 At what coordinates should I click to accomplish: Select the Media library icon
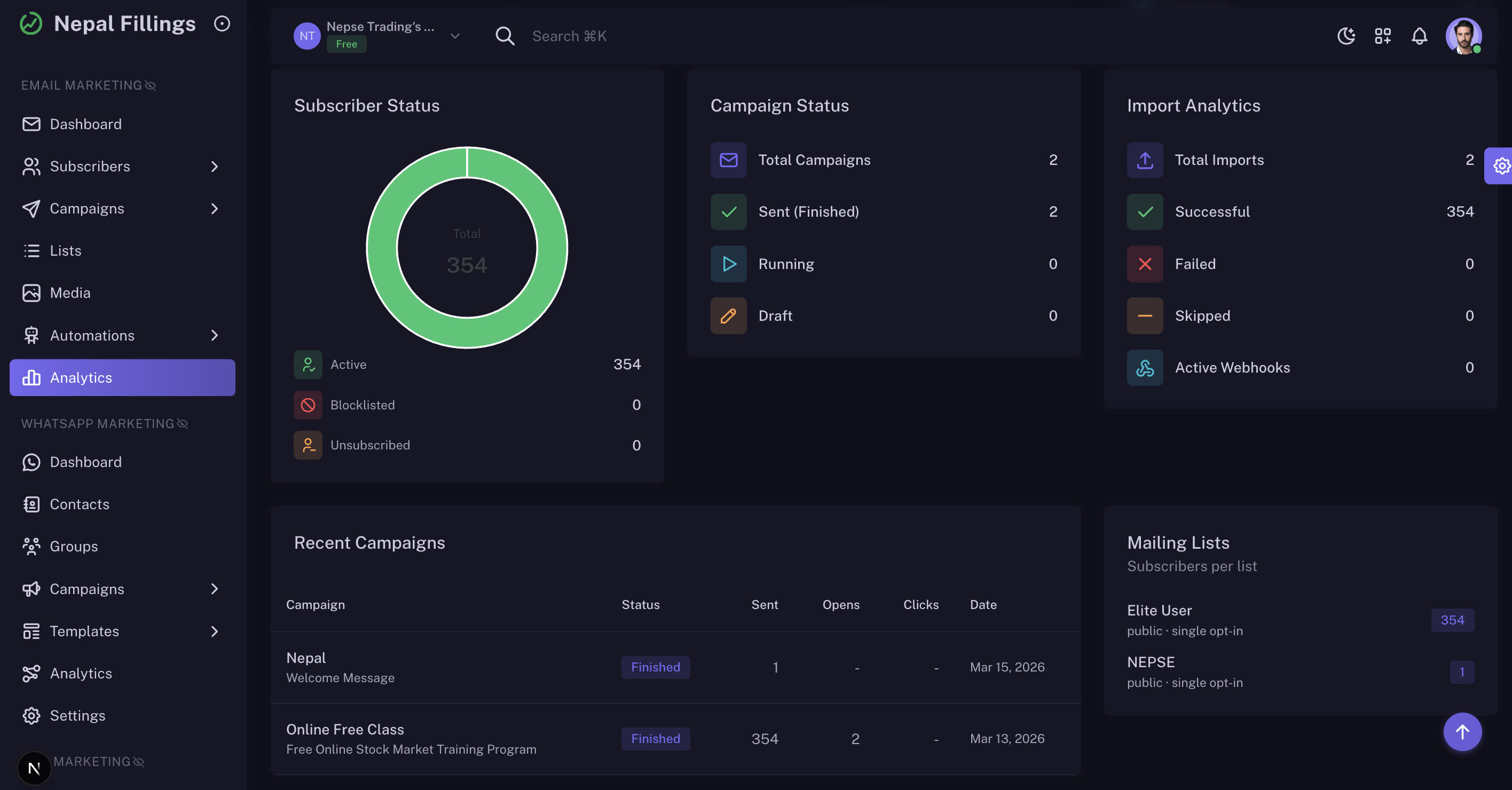tap(32, 293)
